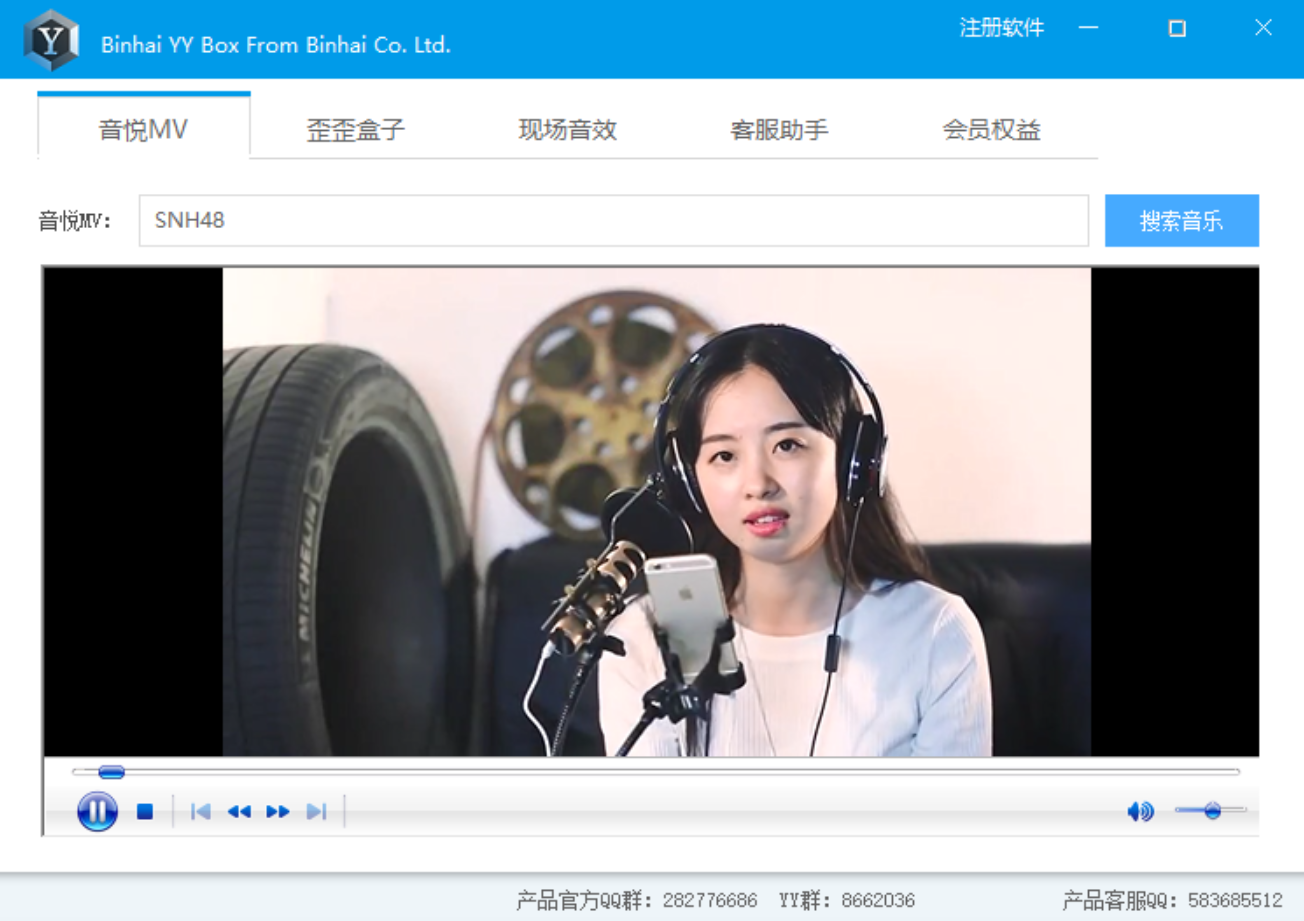
Task: Rewind the video with the double-left arrows
Action: pos(239,812)
